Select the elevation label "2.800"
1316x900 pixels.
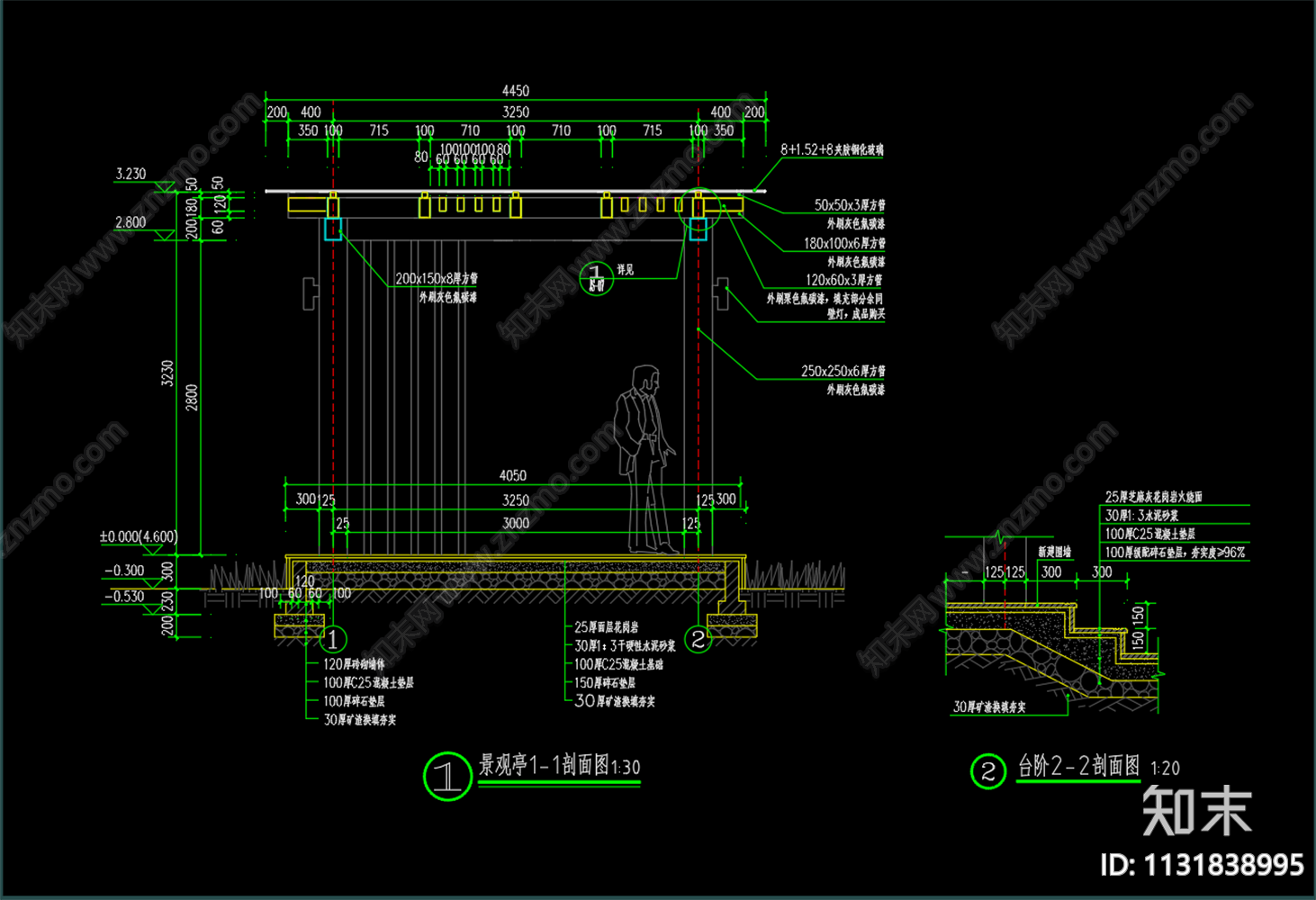tap(131, 222)
